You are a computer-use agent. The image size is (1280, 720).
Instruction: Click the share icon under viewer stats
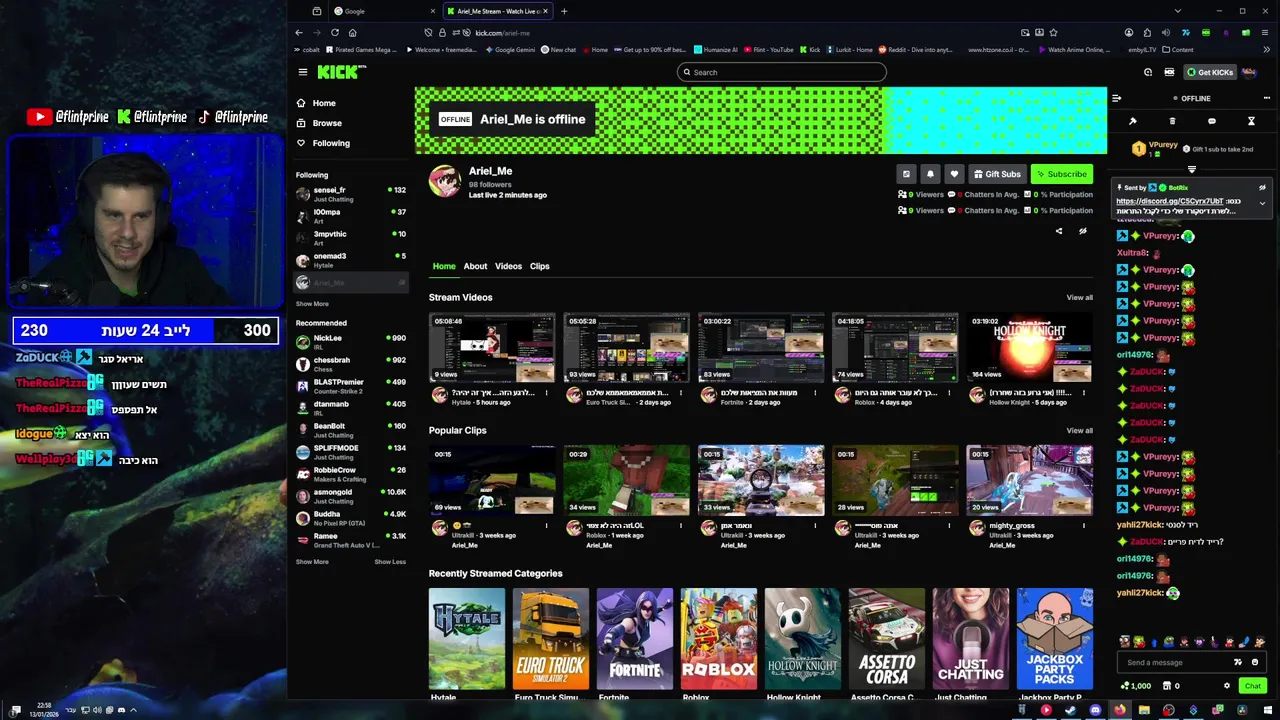pyautogui.click(x=1059, y=231)
